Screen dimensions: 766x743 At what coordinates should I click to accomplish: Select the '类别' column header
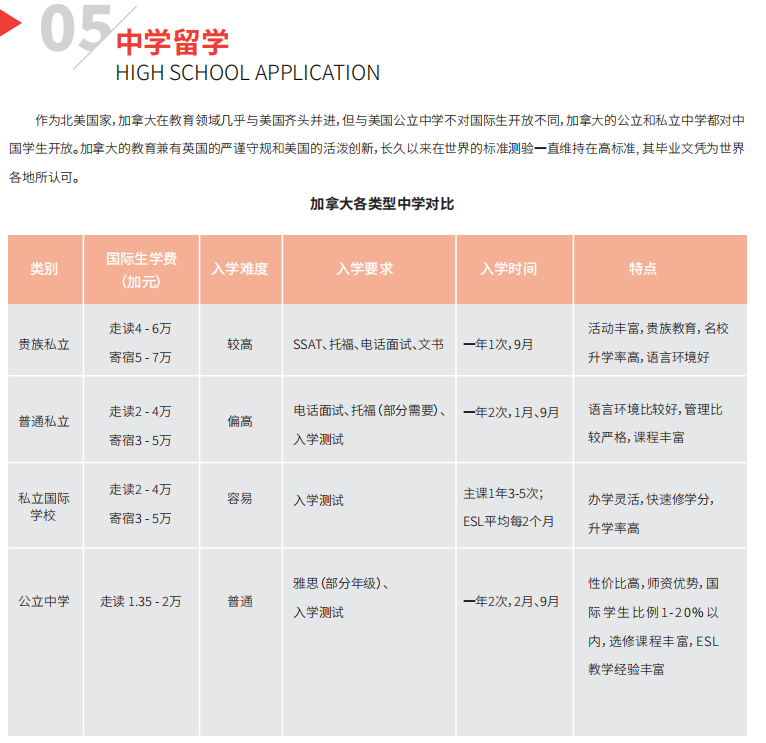[x=44, y=269]
